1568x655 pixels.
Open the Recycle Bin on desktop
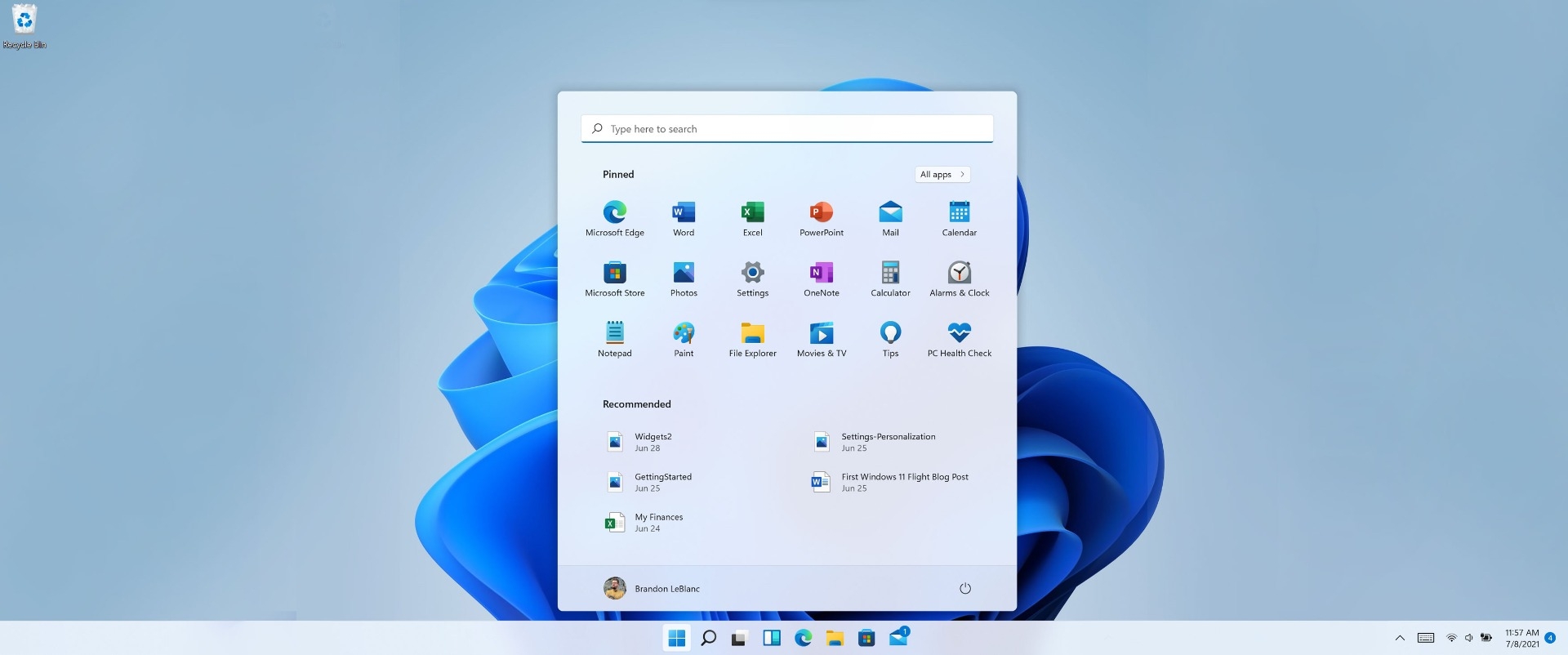point(24,27)
